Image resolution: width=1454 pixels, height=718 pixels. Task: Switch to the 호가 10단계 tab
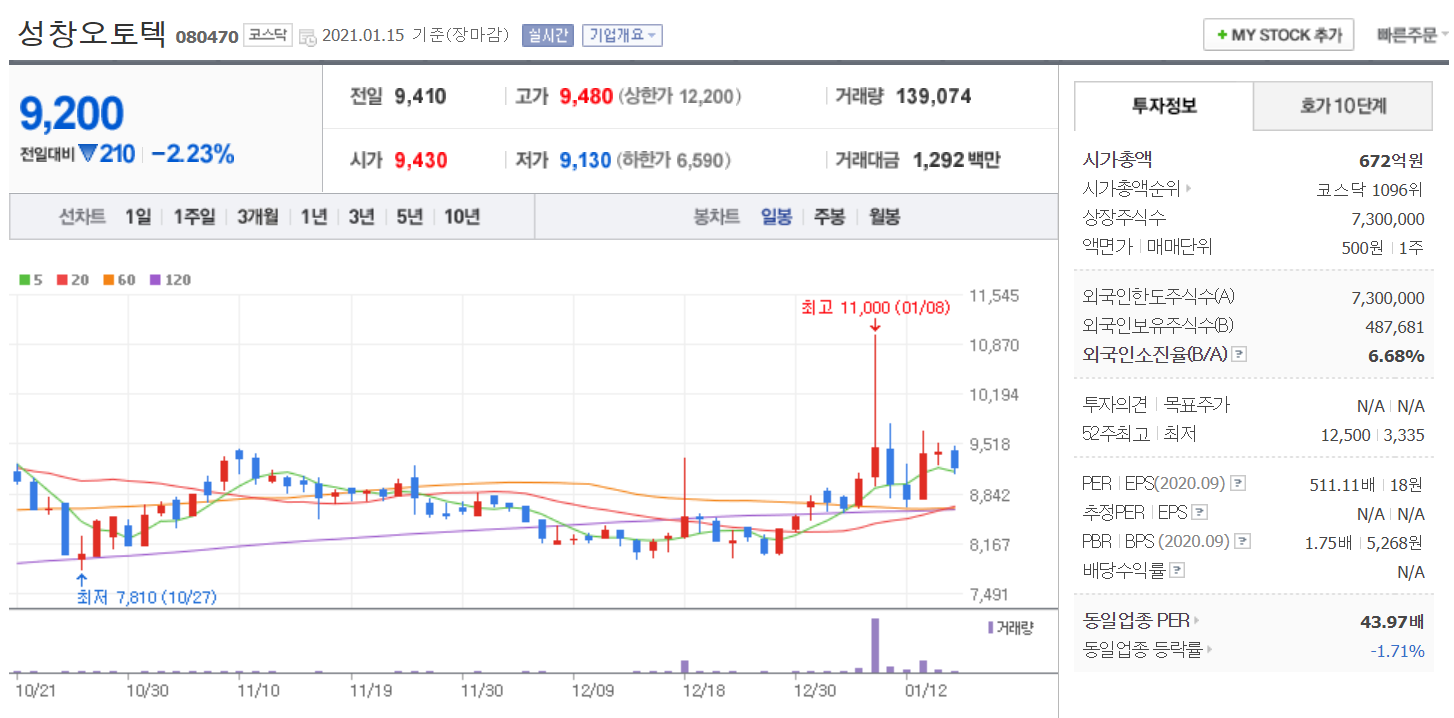(1342, 106)
